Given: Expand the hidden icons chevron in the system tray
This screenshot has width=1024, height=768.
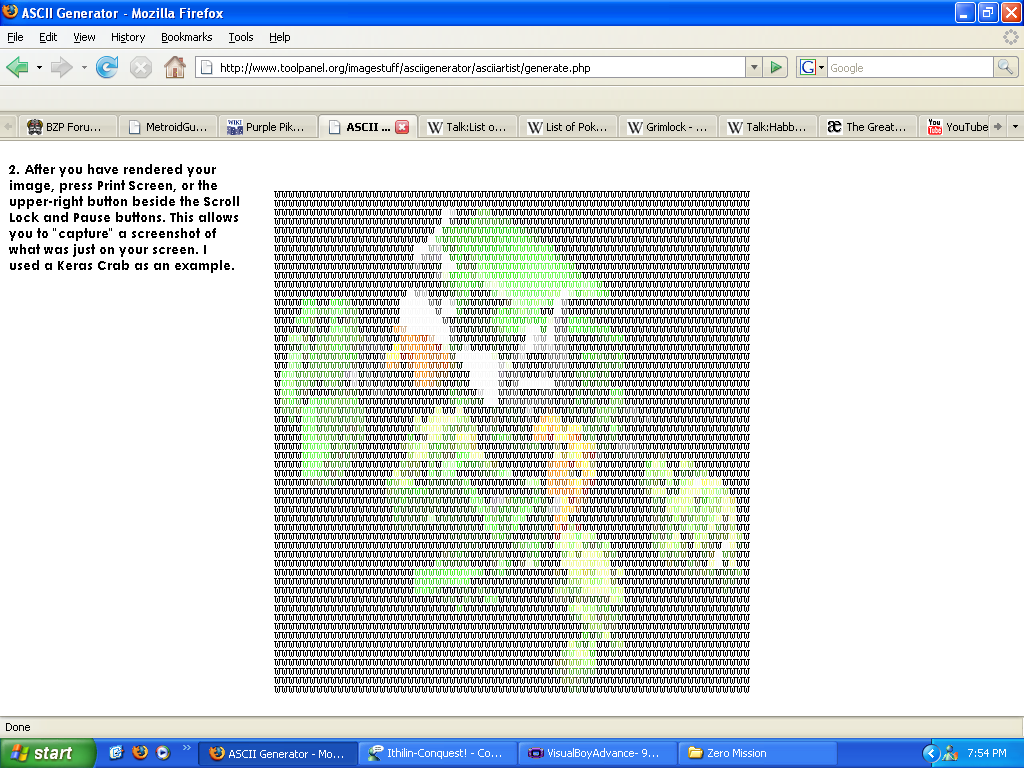Looking at the screenshot, I should [x=931, y=751].
